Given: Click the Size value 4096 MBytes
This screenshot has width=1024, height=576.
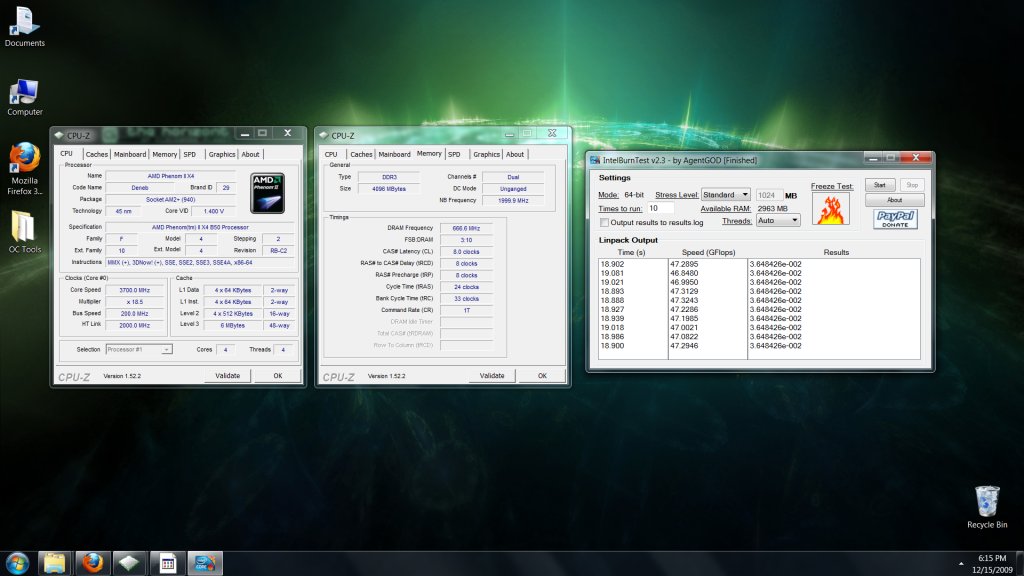Looking at the screenshot, I should click(x=389, y=189).
